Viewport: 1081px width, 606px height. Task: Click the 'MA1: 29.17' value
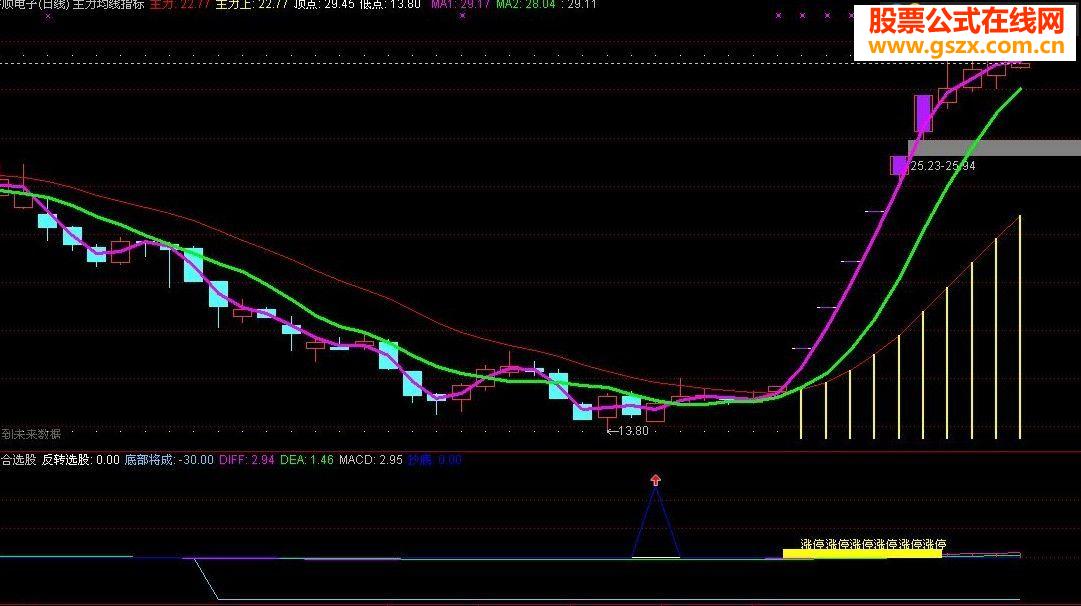point(461,4)
